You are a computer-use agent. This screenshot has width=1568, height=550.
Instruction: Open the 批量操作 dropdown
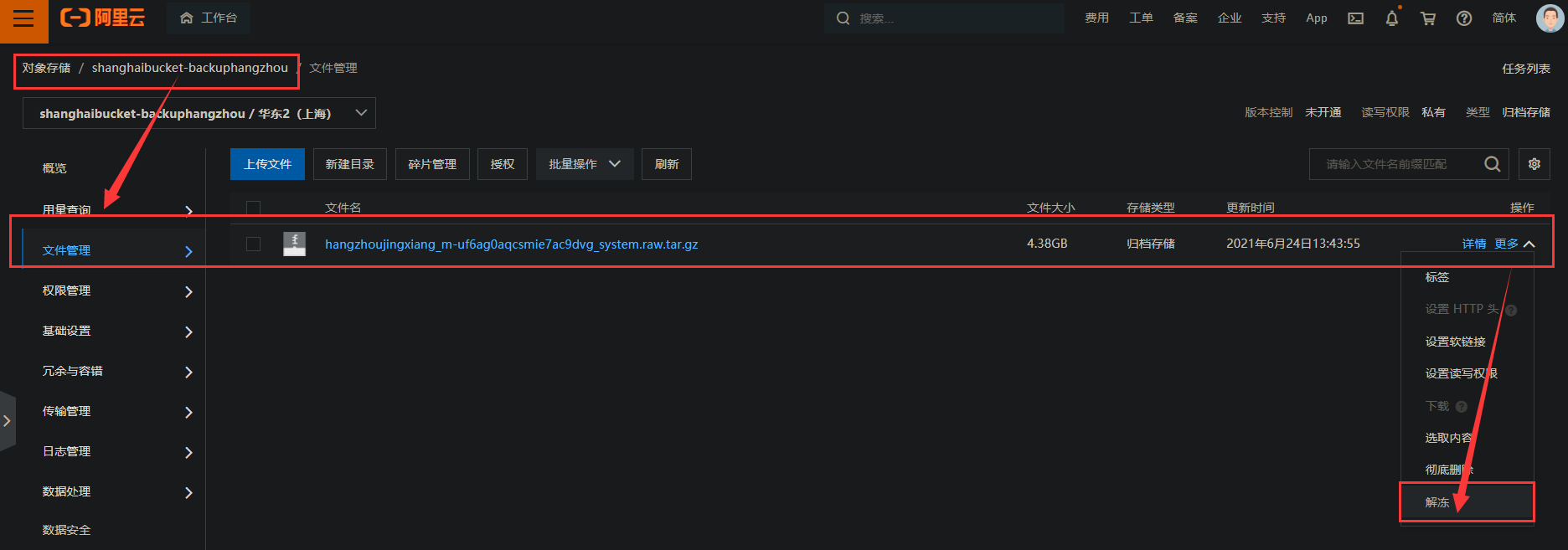[584, 164]
